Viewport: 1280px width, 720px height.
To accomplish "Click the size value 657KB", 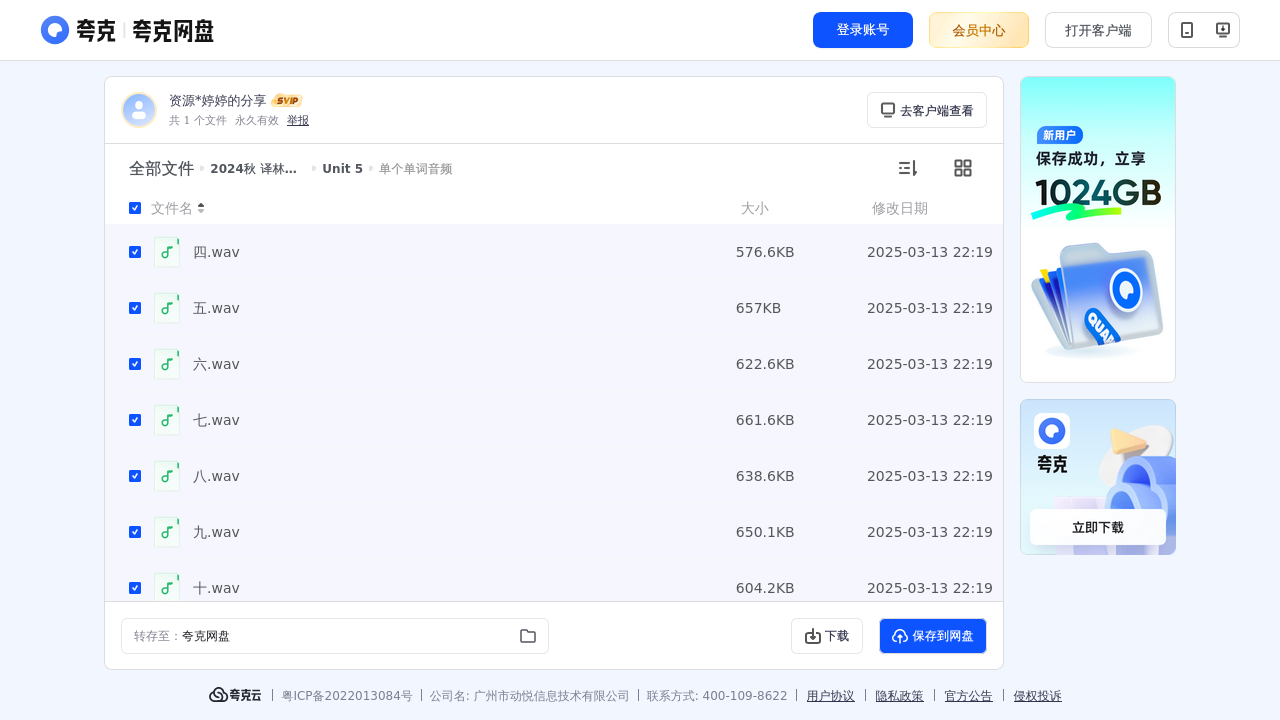I will pos(759,308).
